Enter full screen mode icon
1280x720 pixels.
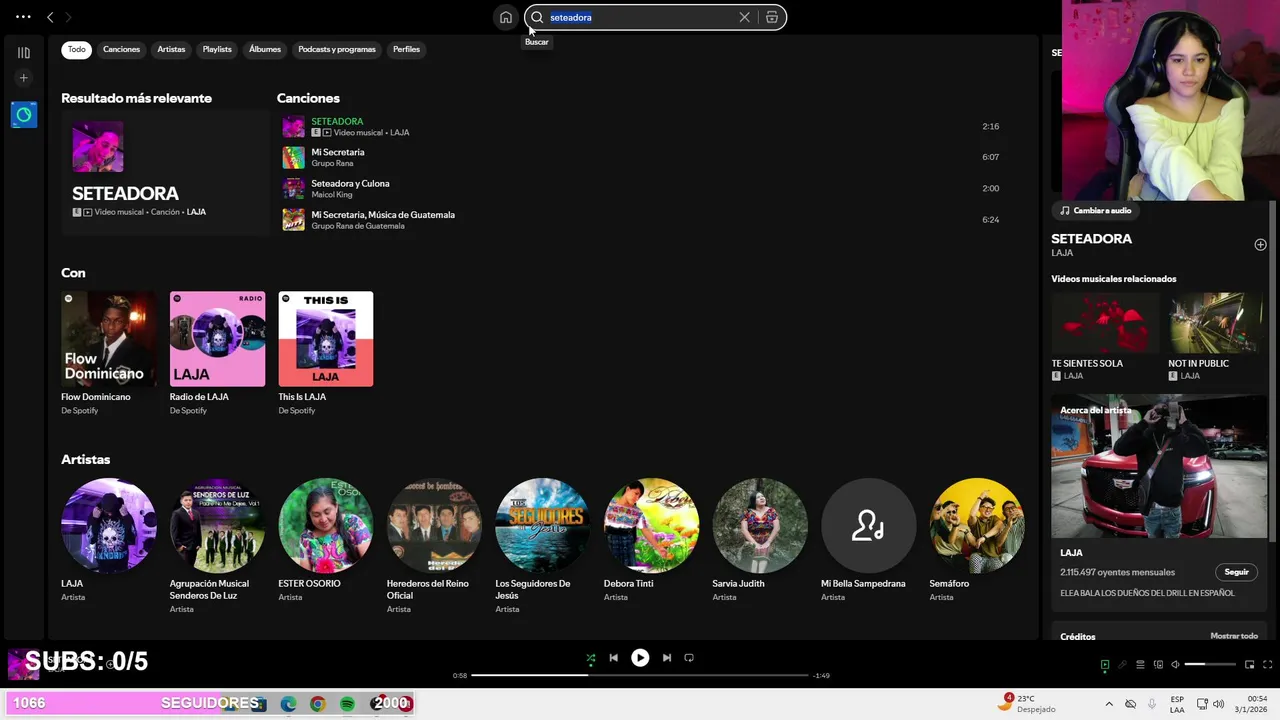point(1268,665)
